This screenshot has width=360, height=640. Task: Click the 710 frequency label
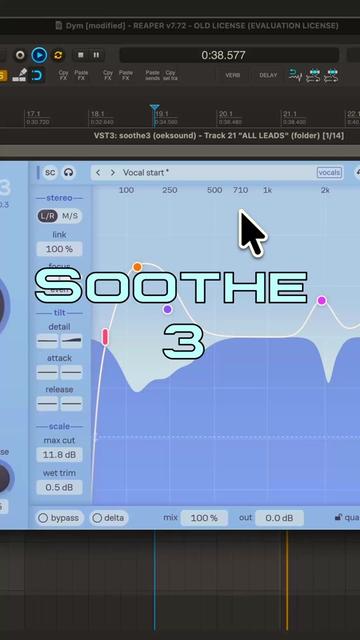tap(240, 190)
